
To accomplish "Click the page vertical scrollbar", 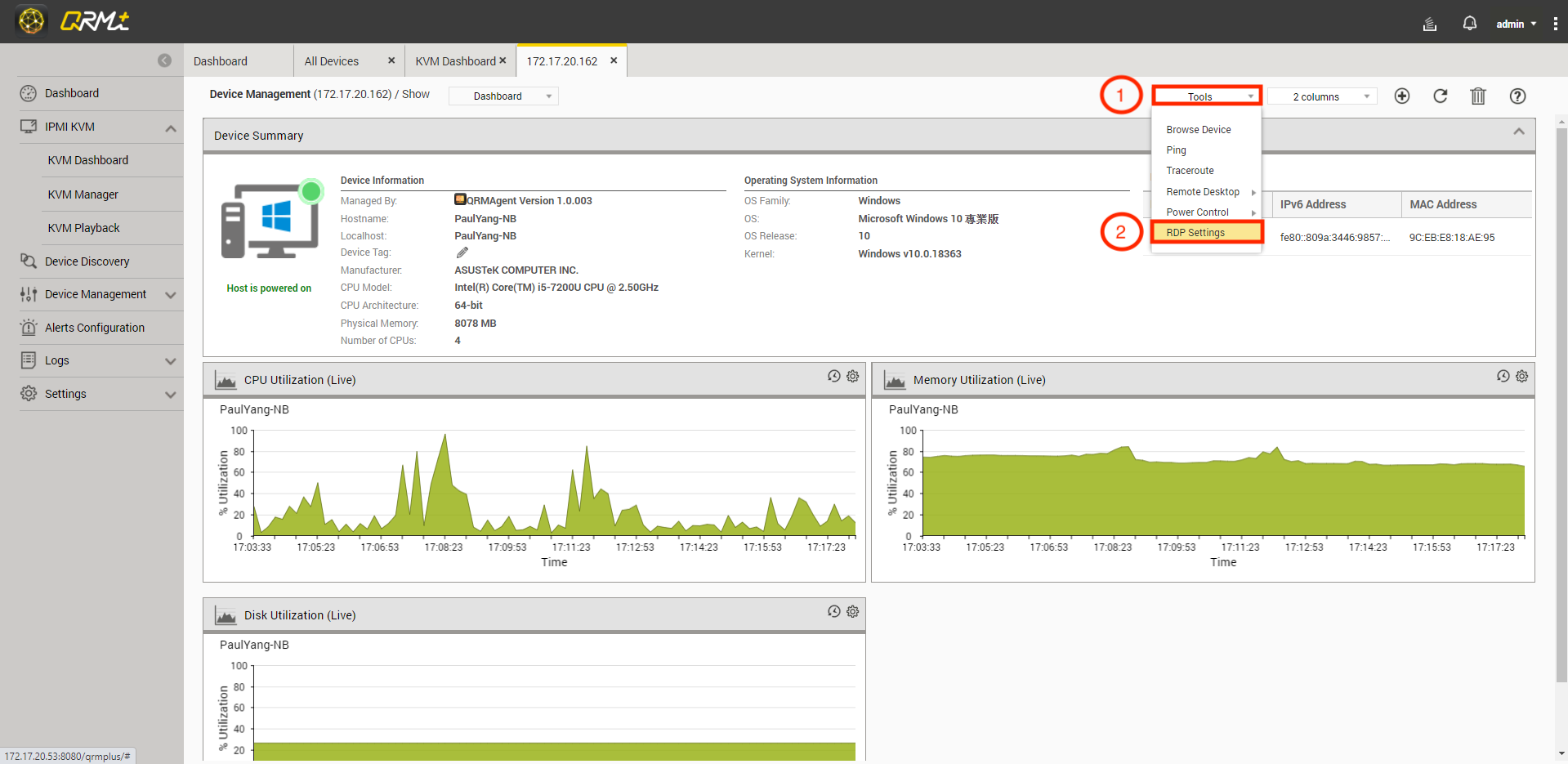I will [x=1561, y=404].
